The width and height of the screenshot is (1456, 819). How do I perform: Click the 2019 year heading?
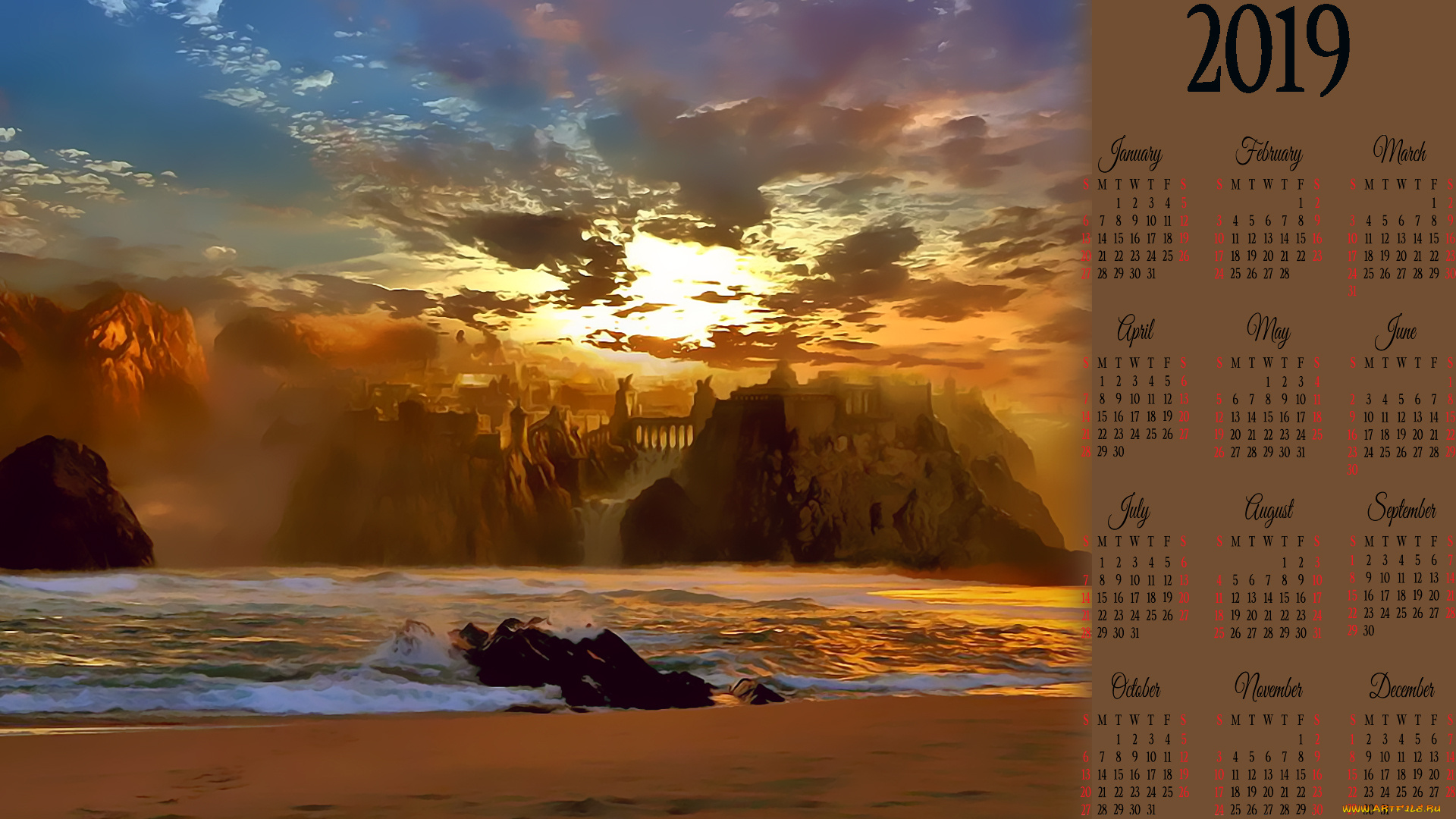pyautogui.click(x=1268, y=50)
